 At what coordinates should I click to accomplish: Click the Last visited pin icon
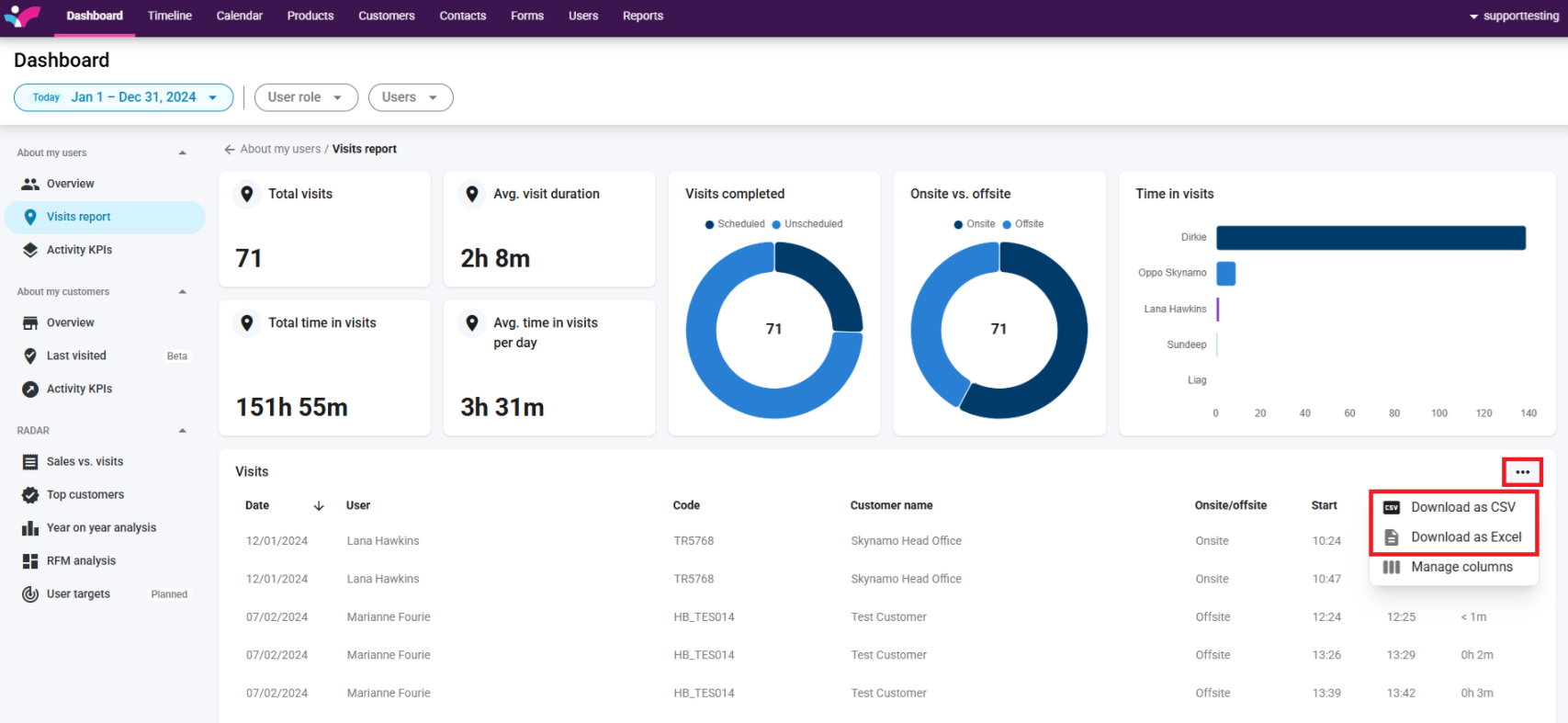point(30,356)
